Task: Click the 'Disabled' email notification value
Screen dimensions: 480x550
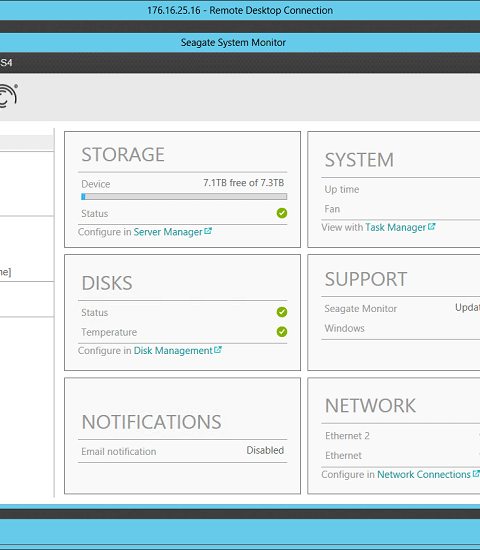Action: 265,450
